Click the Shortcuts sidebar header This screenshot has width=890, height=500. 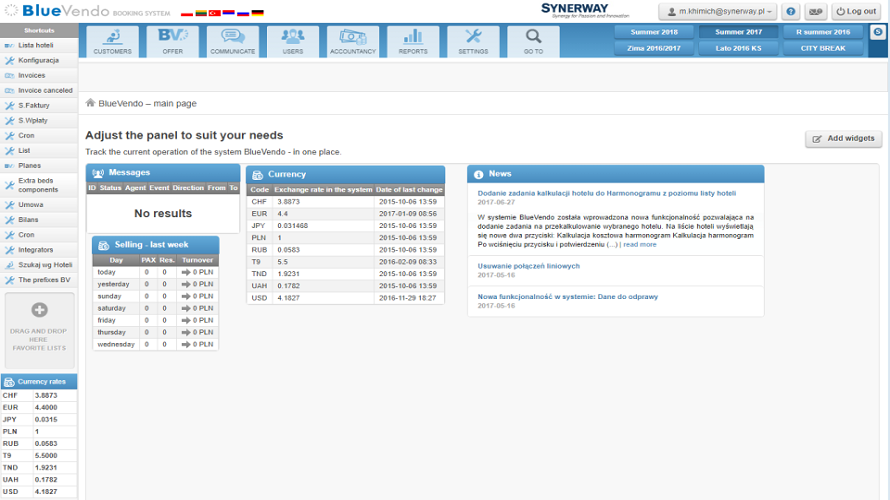click(39, 31)
